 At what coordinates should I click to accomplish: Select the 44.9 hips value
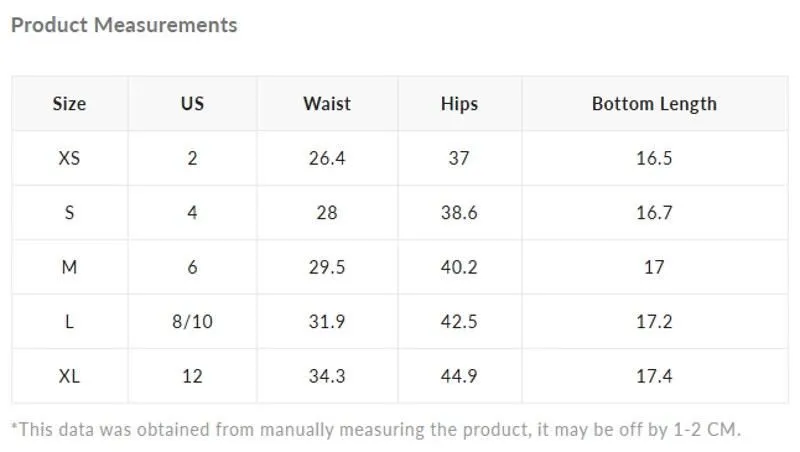(459, 376)
